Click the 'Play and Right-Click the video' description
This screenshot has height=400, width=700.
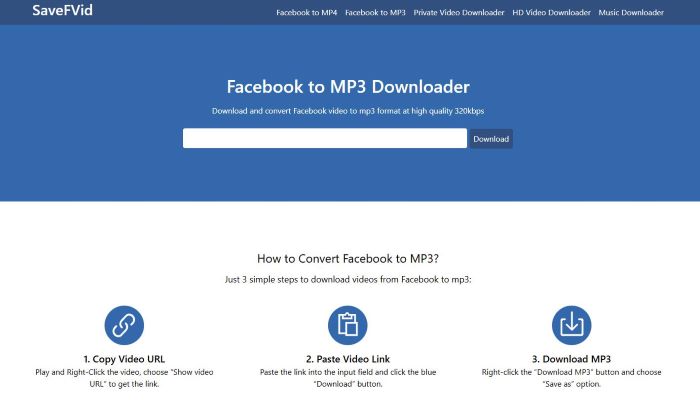click(x=124, y=378)
